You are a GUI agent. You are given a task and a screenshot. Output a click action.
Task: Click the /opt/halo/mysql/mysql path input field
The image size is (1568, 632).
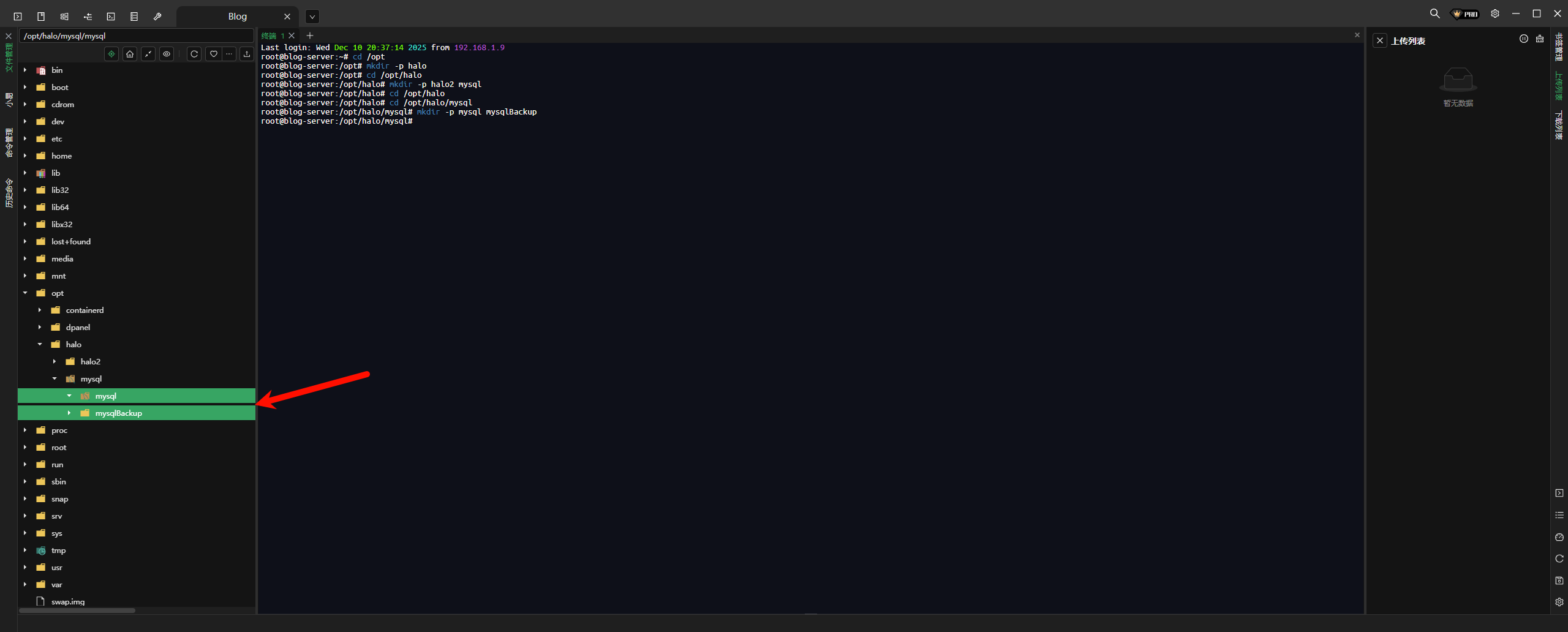click(136, 36)
